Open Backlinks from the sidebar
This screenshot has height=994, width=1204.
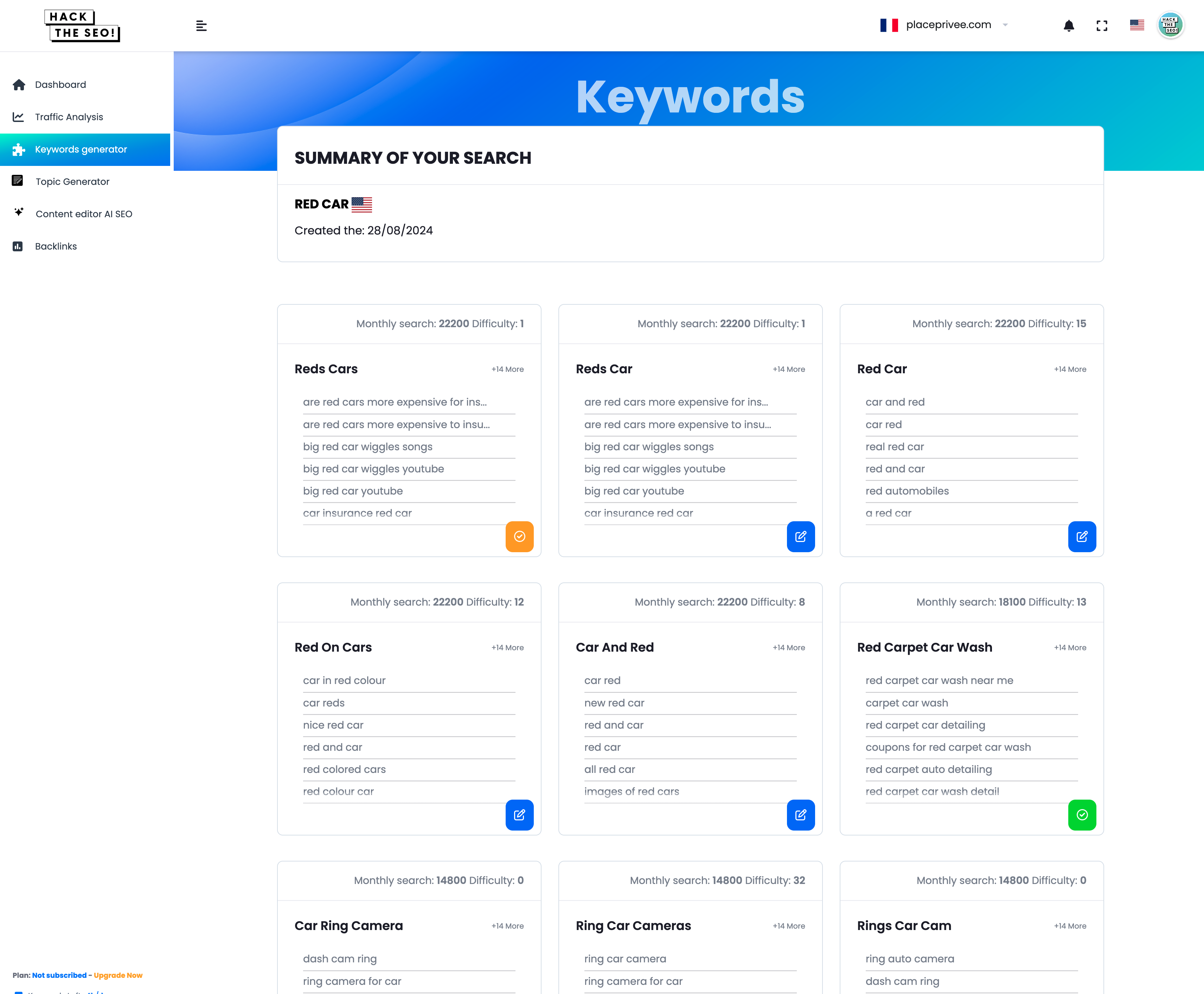click(x=56, y=246)
